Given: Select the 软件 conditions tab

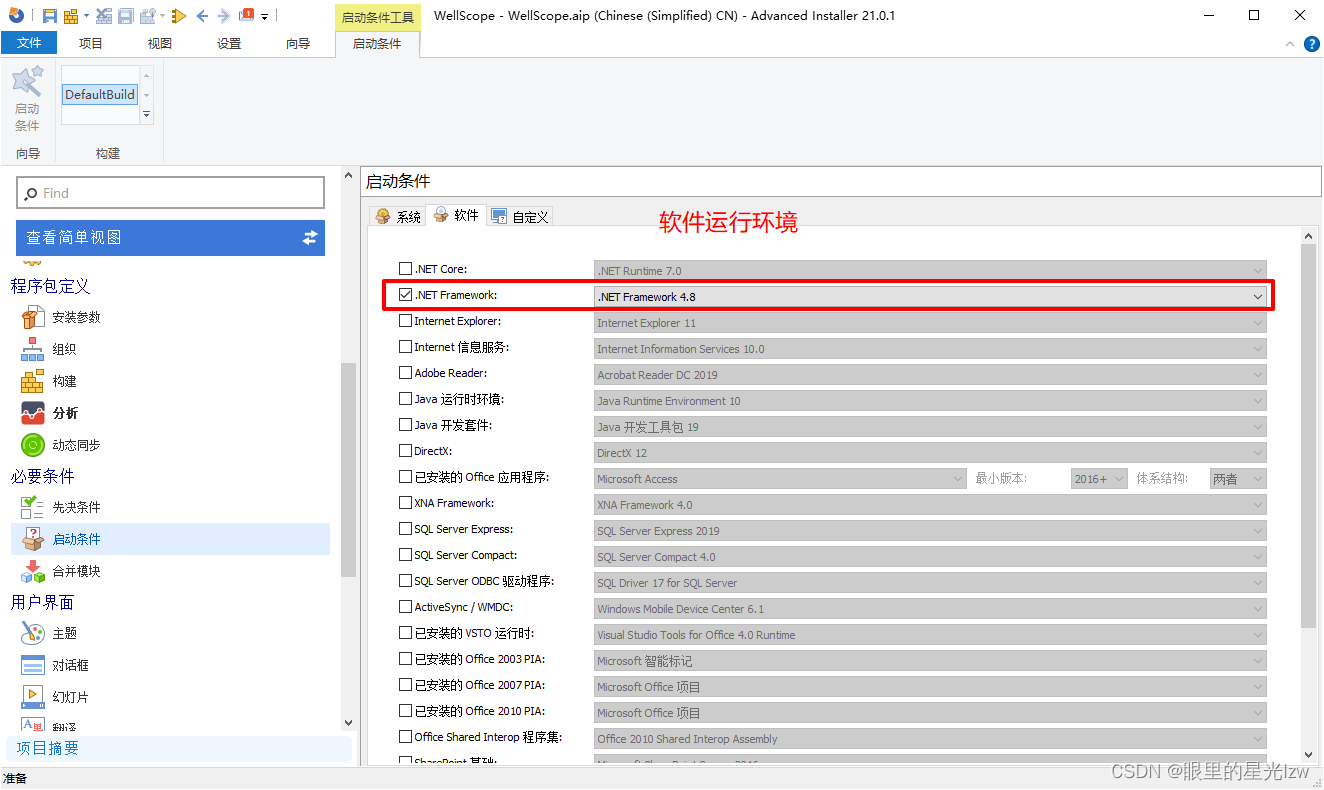Looking at the screenshot, I should click(456, 215).
